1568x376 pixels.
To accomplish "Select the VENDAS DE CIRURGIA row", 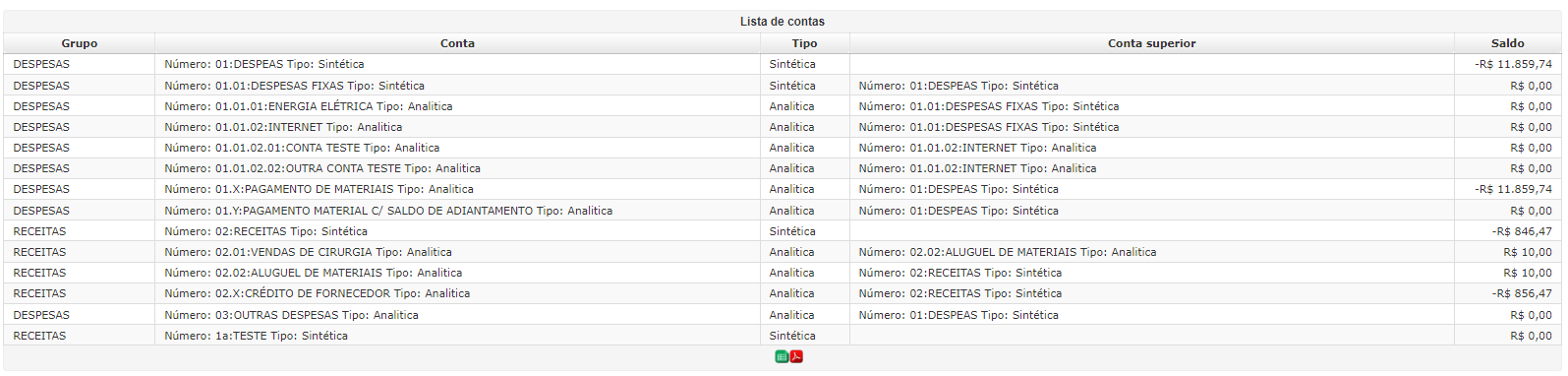I will (x=783, y=252).
